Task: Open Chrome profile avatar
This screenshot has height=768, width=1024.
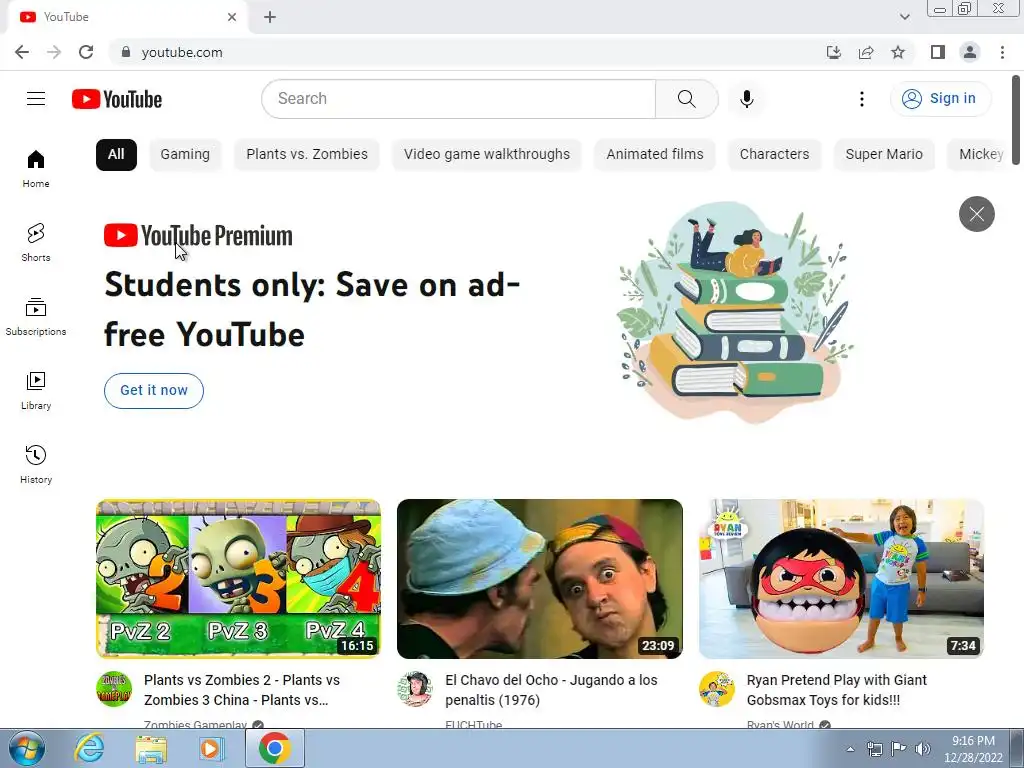Action: [970, 52]
